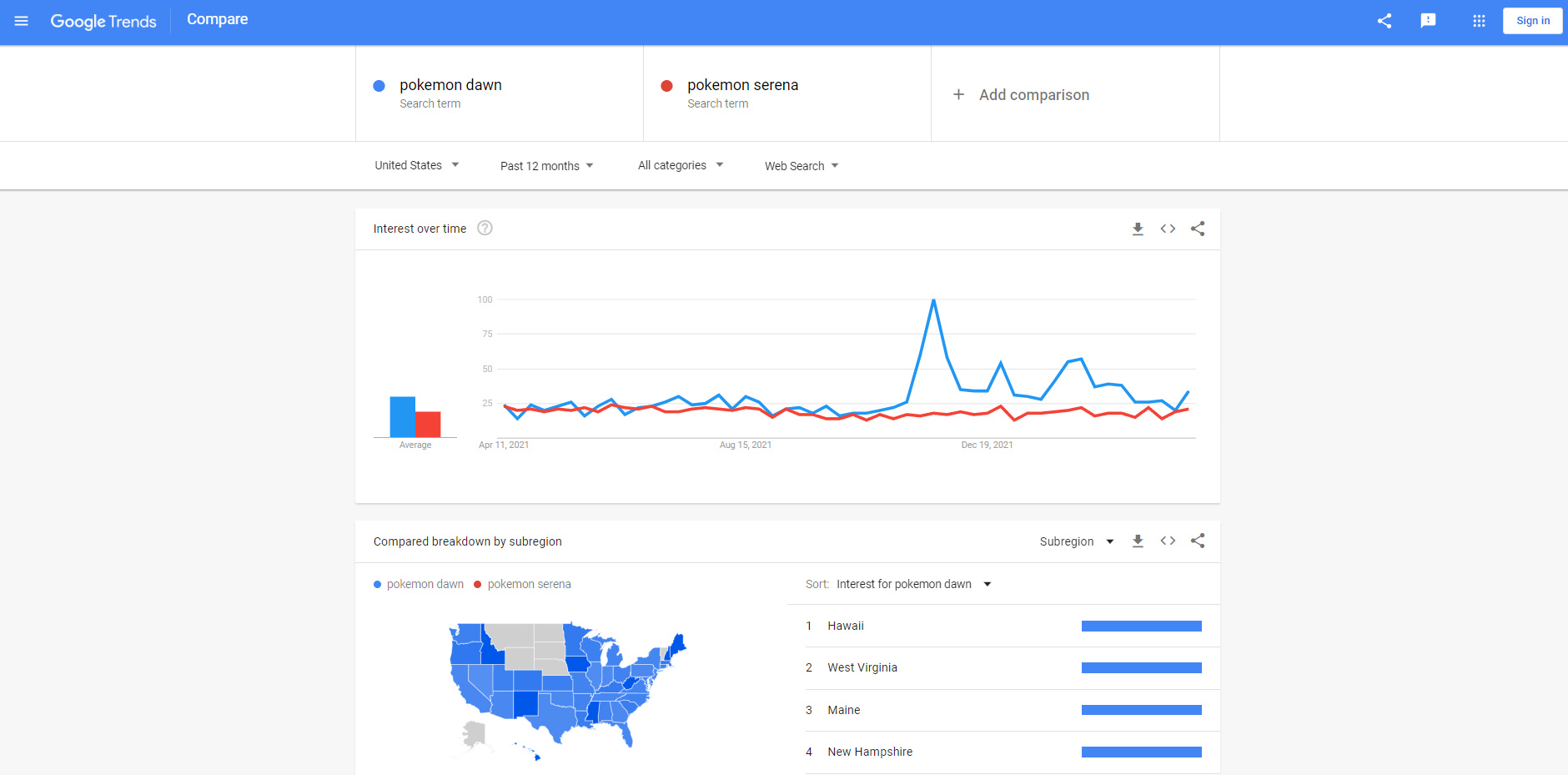
Task: Share the Interest over time chart
Action: pos(1198,229)
